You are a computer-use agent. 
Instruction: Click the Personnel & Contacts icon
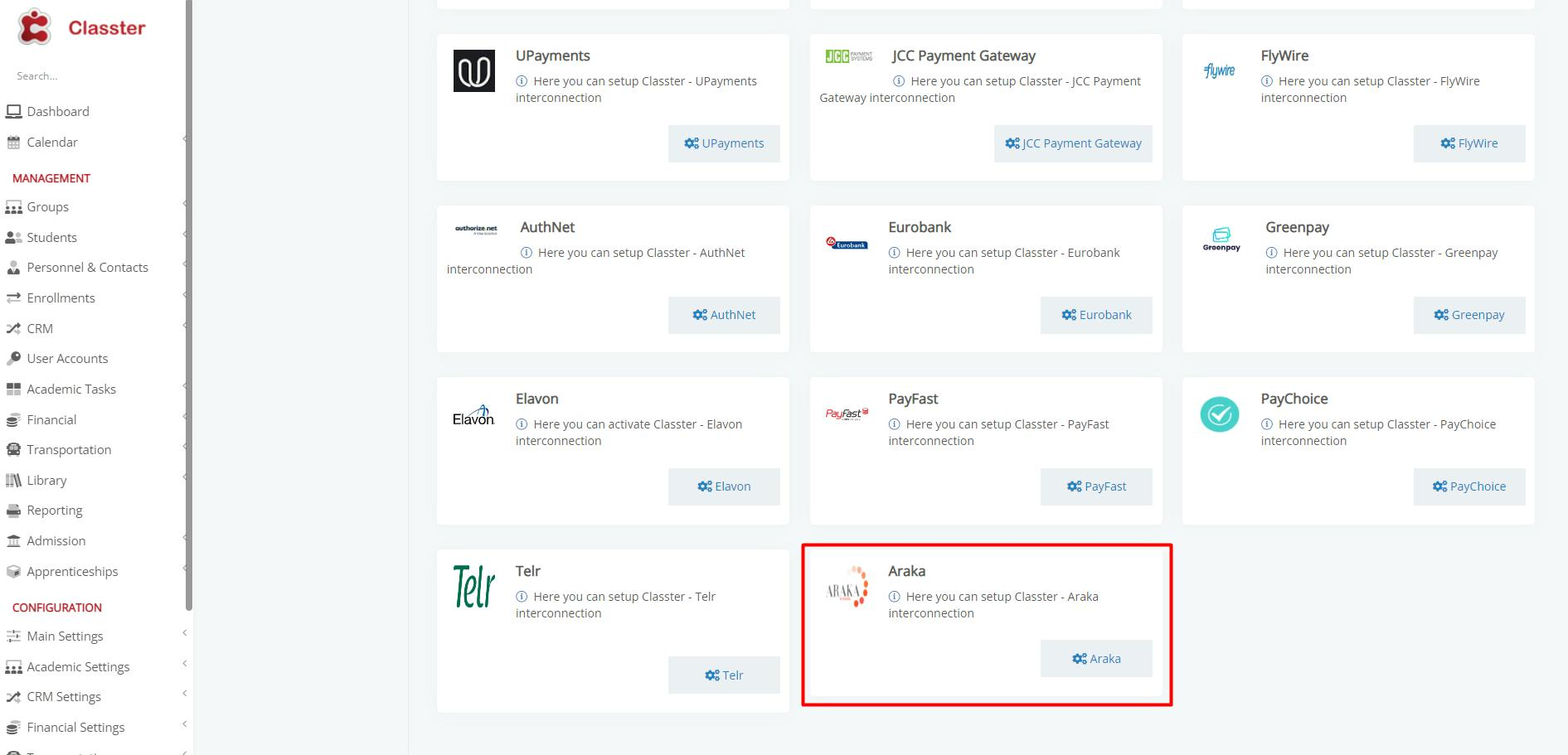[13, 268]
